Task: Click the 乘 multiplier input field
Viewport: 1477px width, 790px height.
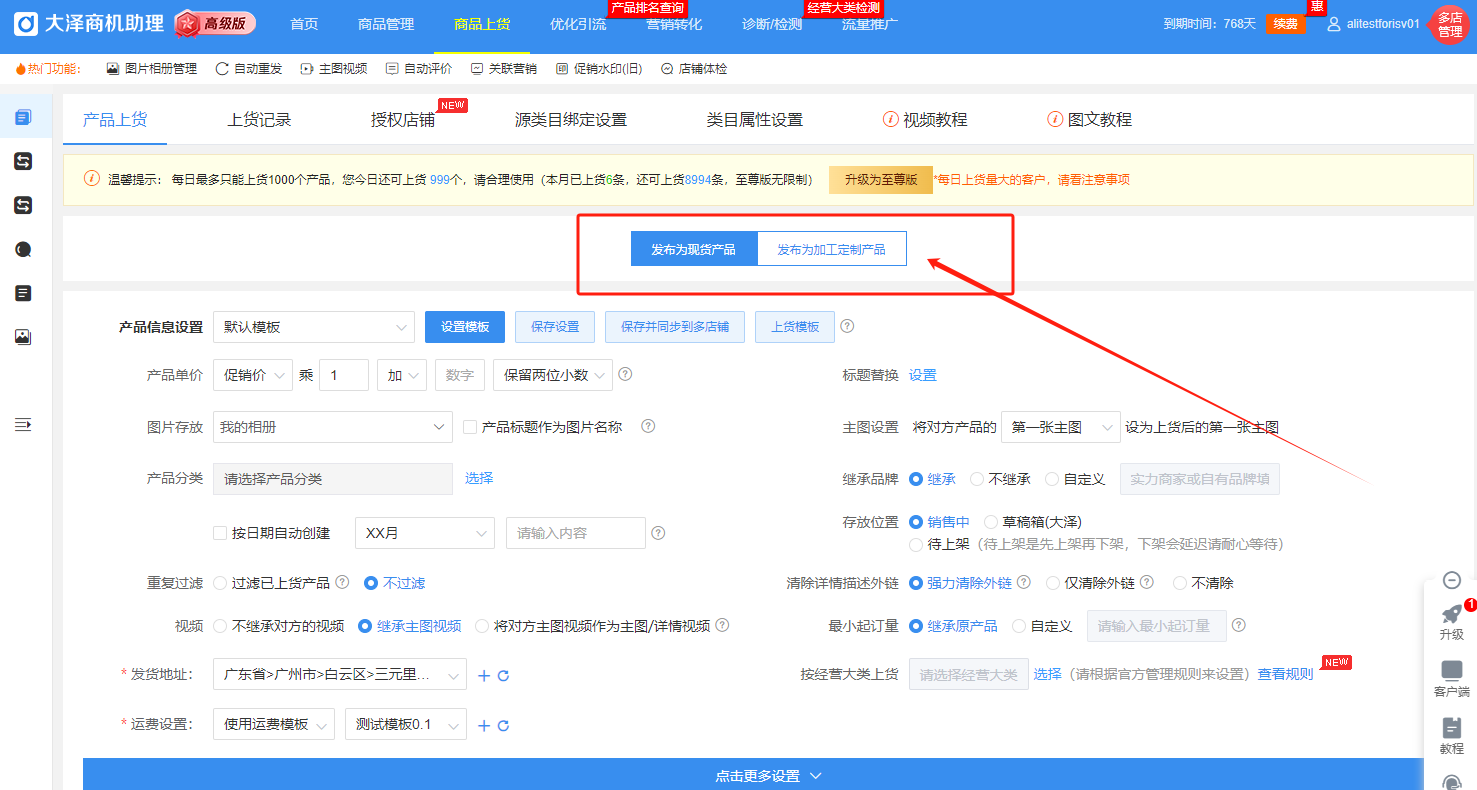Action: tap(344, 375)
